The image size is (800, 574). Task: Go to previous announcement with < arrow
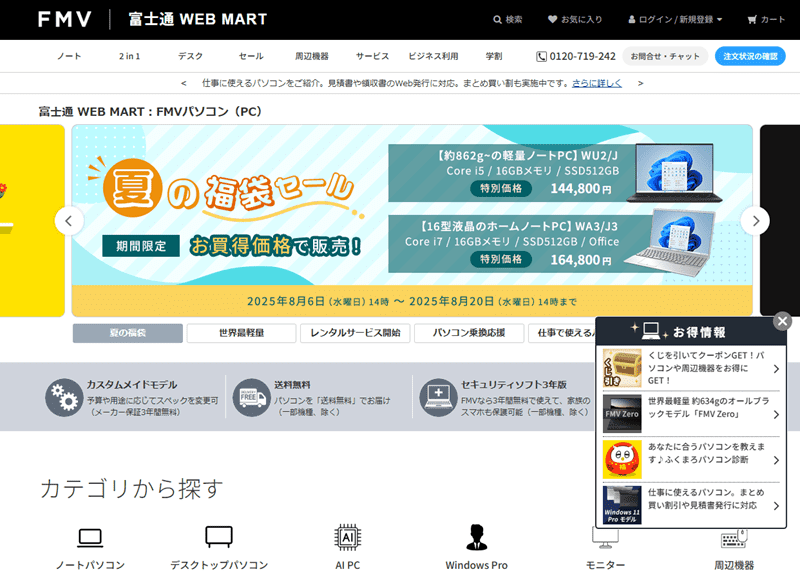coord(184,83)
